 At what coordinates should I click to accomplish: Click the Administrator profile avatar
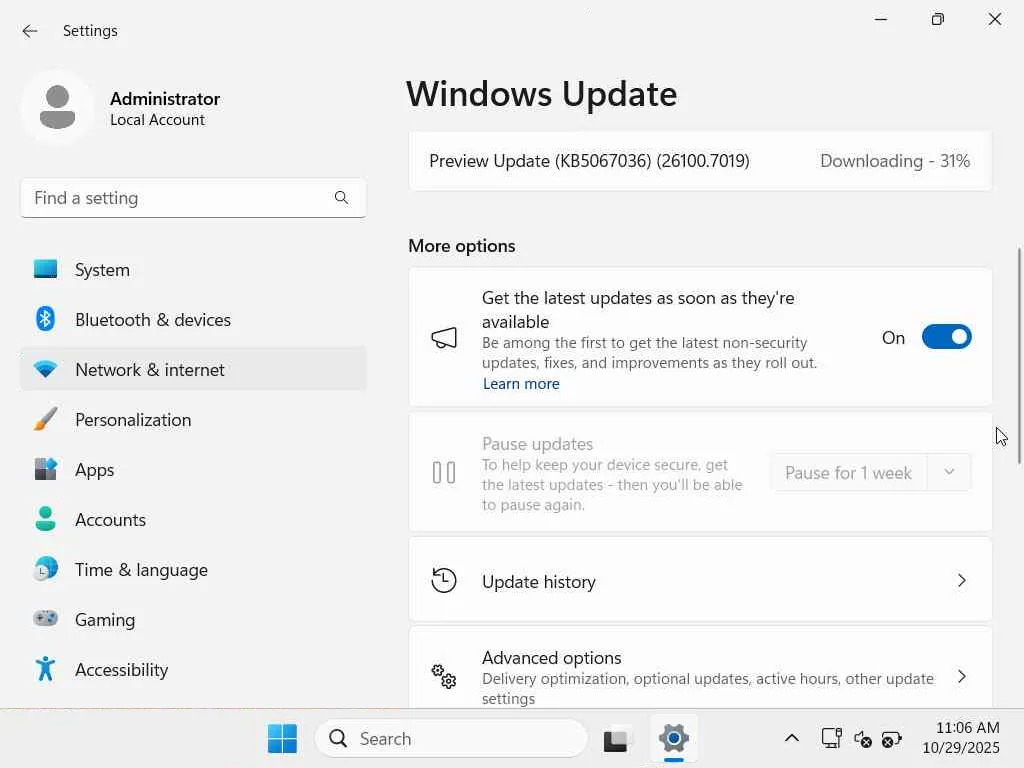(57, 107)
